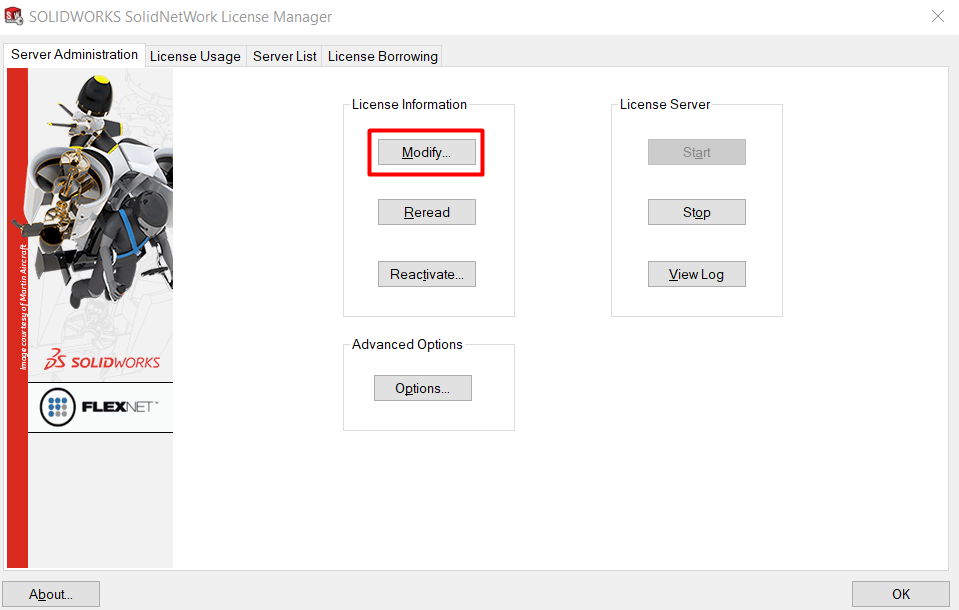959x610 pixels.
Task: Close the License Manager window
Action: click(937, 17)
